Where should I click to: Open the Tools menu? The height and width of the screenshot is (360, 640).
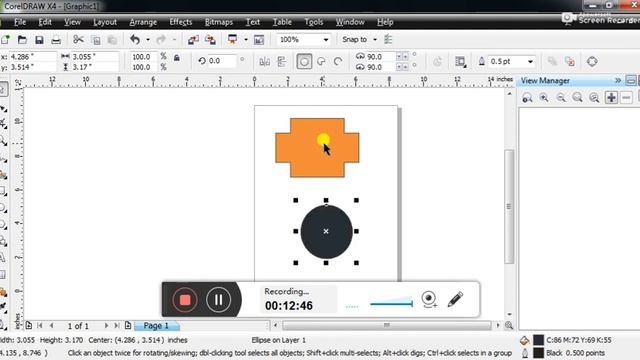[x=313, y=22]
